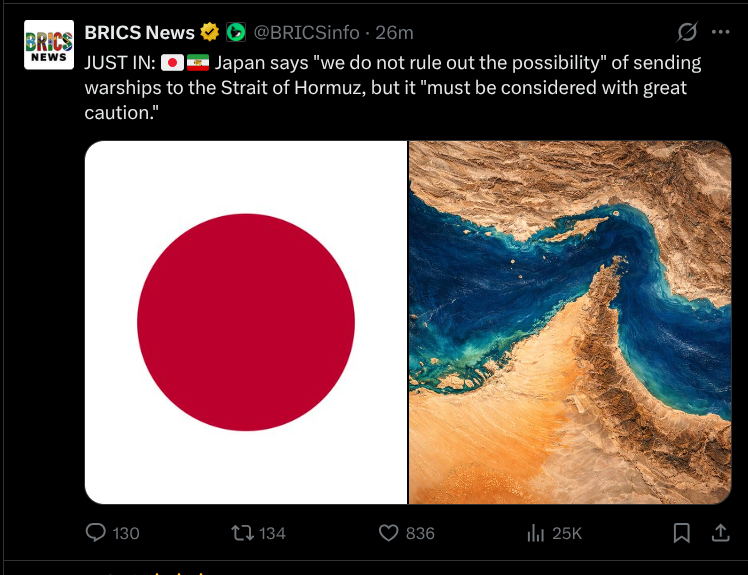
Task: Click the 26m post timestamp
Action: click(394, 32)
